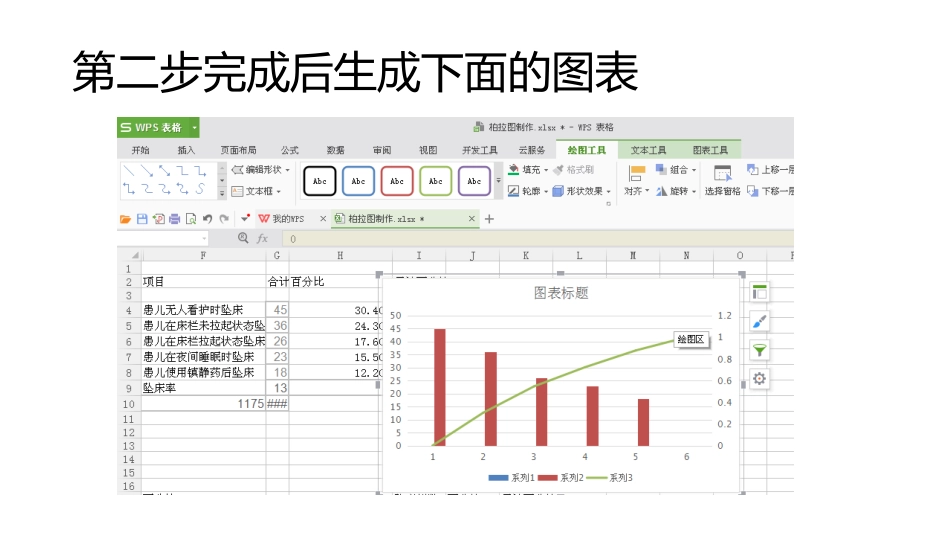The height and width of the screenshot is (535, 950).
Task: Switch to the 我的WPS document tab
Action: [x=288, y=219]
